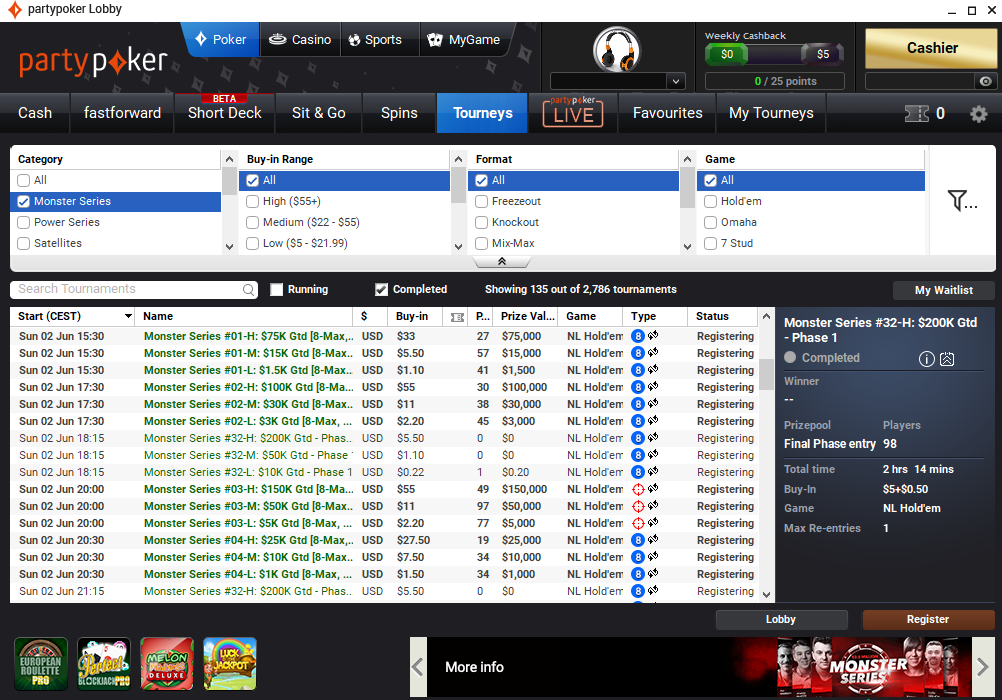Viewport: 1002px width, 700px height.
Task: Click the Start (CEST) column sort arrow
Action: point(128,317)
